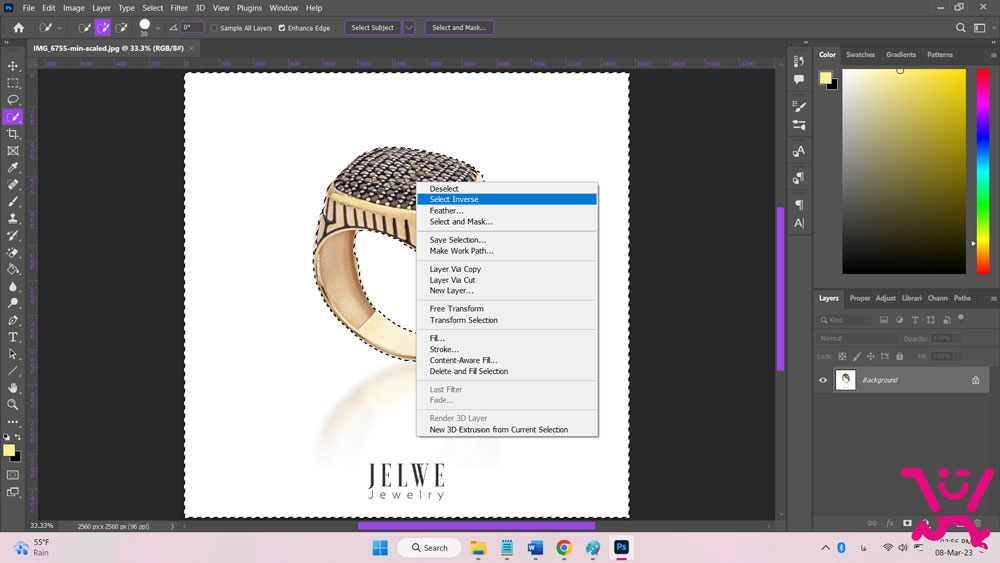Image resolution: width=1000 pixels, height=563 pixels.
Task: Click New Selection mode icon
Action: [84, 27]
